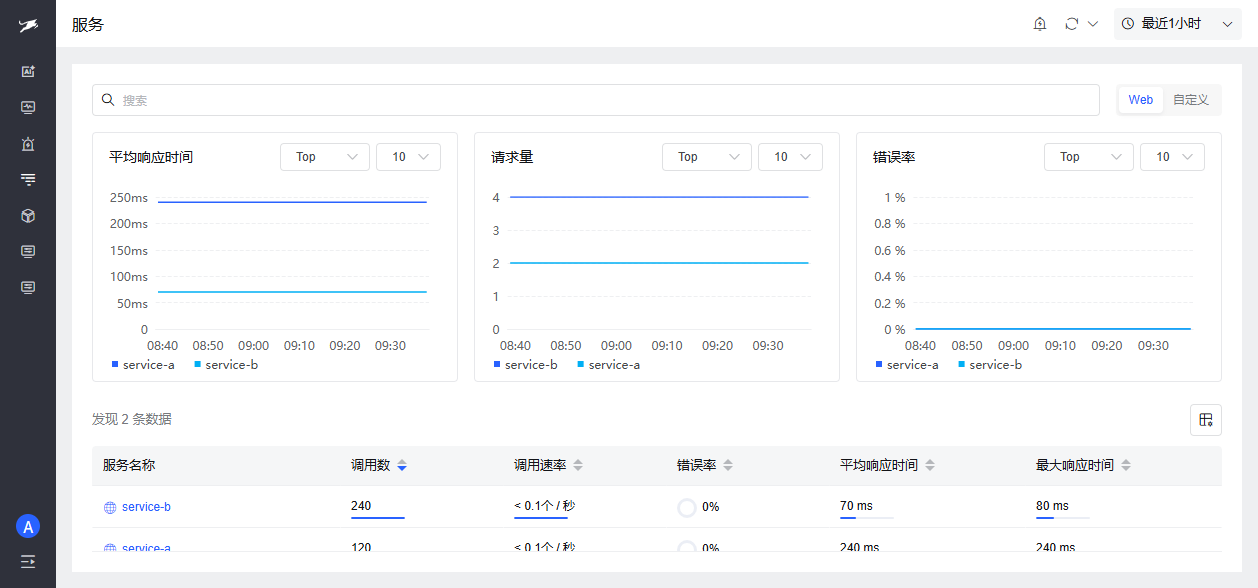Click the search box

pyautogui.click(x=596, y=100)
